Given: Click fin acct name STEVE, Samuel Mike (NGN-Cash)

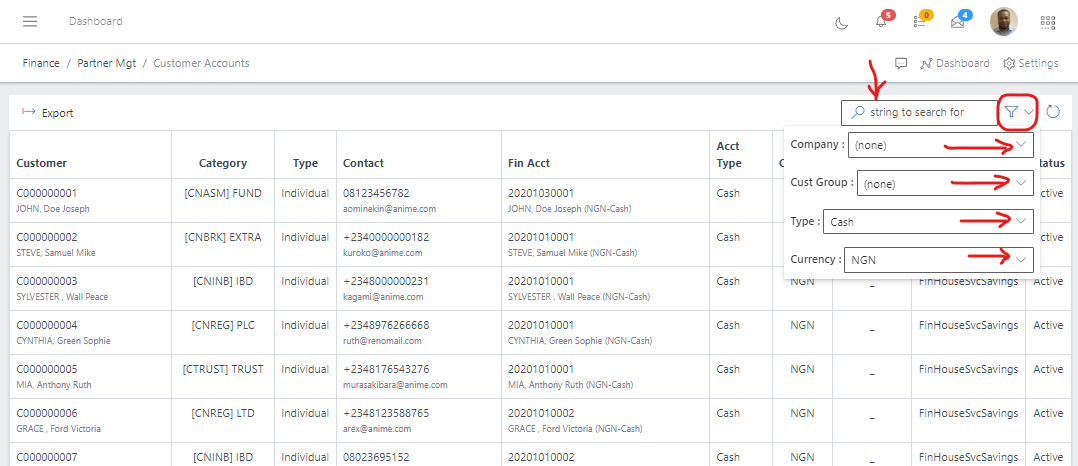Looking at the screenshot, I should (573, 252).
